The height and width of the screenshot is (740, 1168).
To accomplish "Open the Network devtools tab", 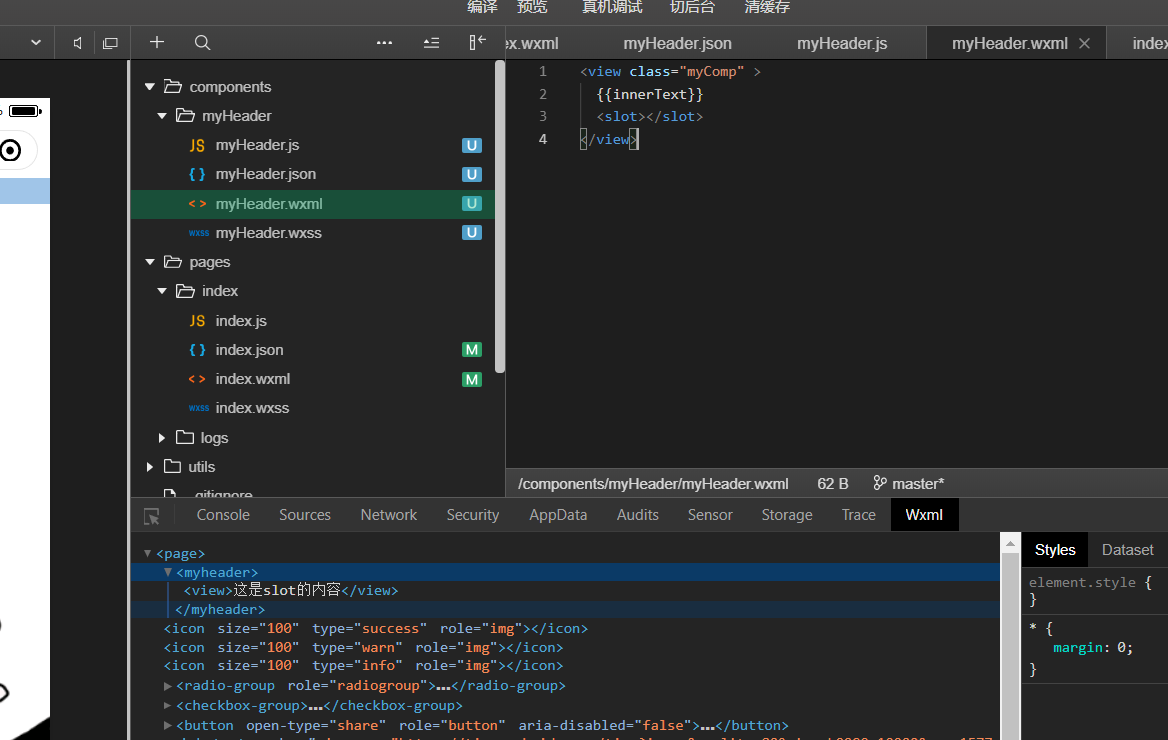I will pos(389,515).
